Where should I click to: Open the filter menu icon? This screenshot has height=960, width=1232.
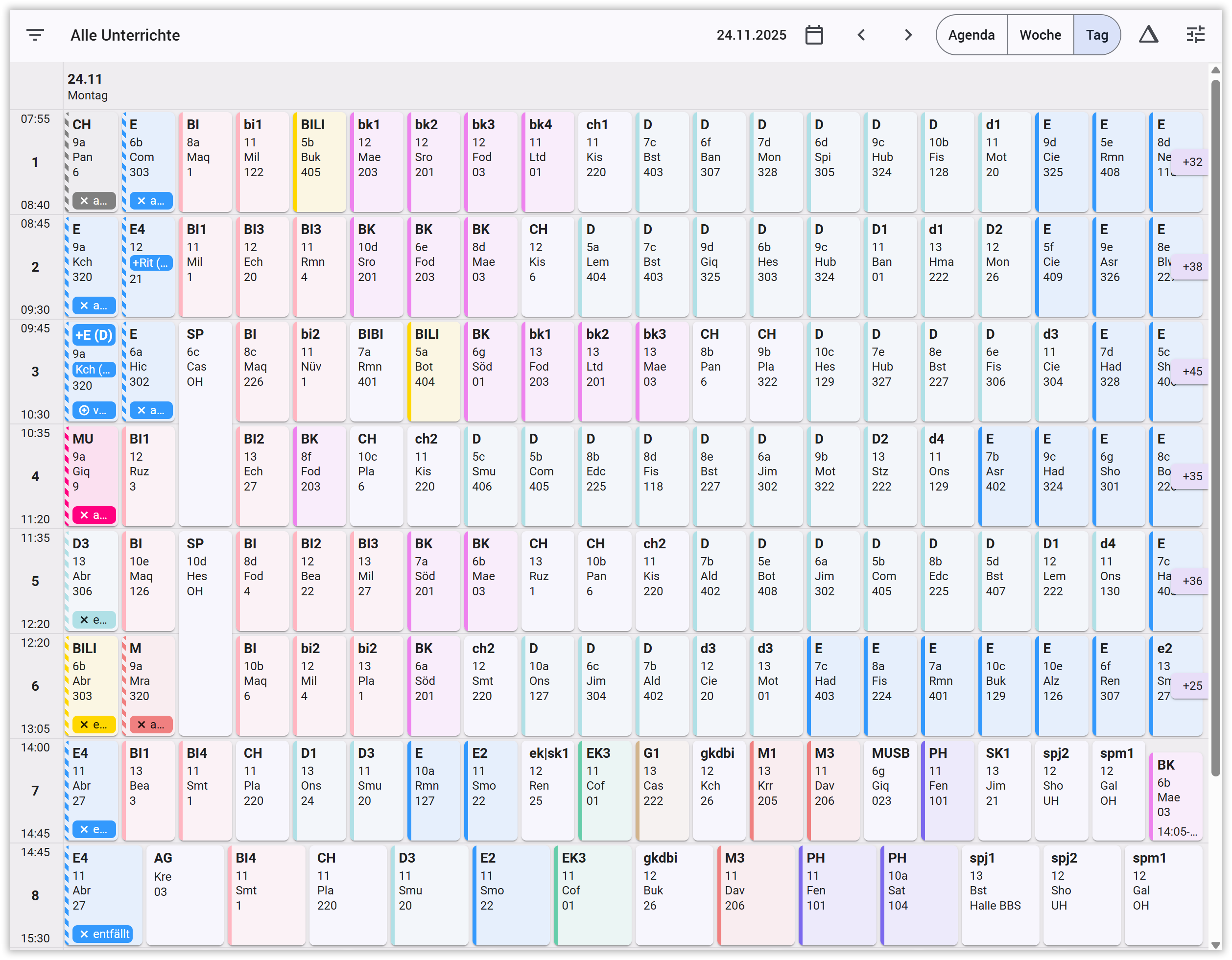click(x=35, y=35)
